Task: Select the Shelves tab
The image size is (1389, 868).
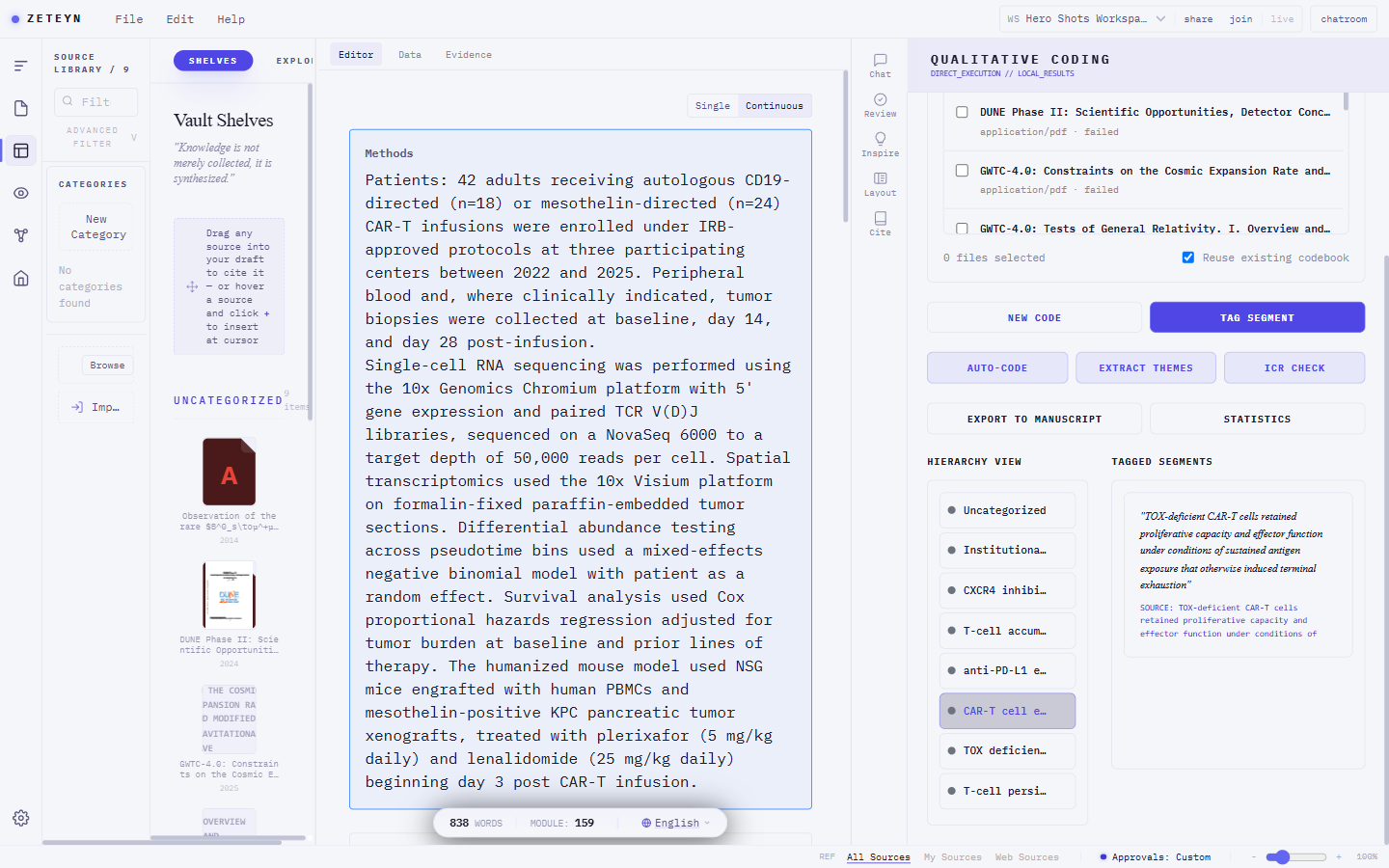Action: pos(213,61)
